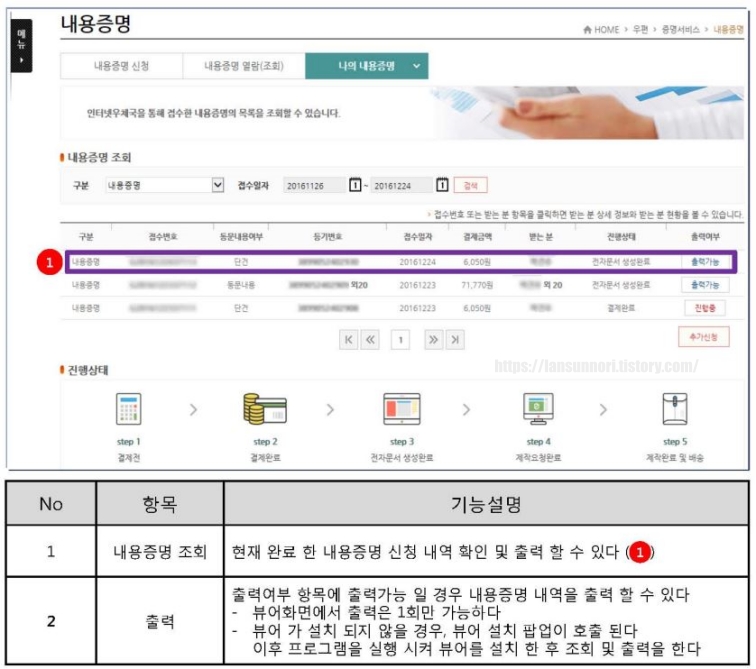Click the step 4 monitor icon
756x669 pixels.
click(538, 409)
